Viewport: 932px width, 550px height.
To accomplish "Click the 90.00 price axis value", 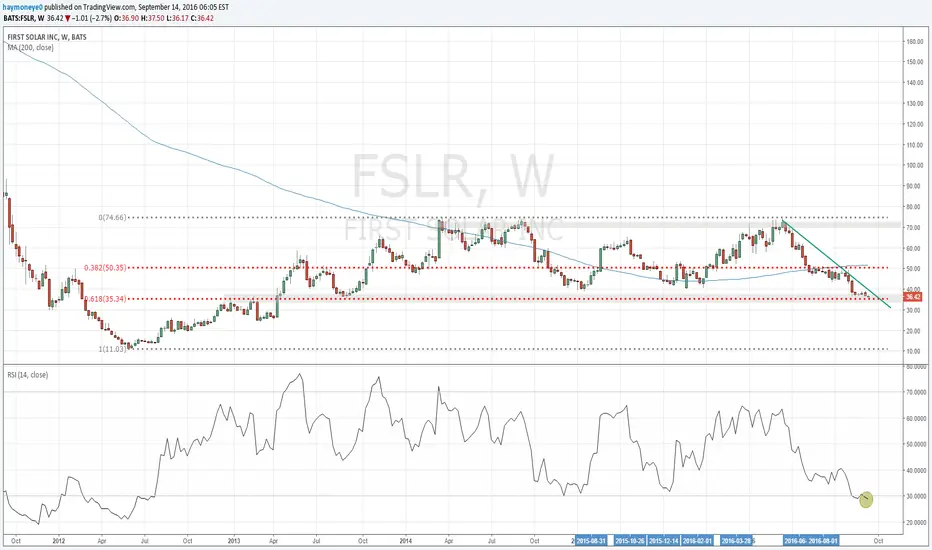I will point(915,186).
